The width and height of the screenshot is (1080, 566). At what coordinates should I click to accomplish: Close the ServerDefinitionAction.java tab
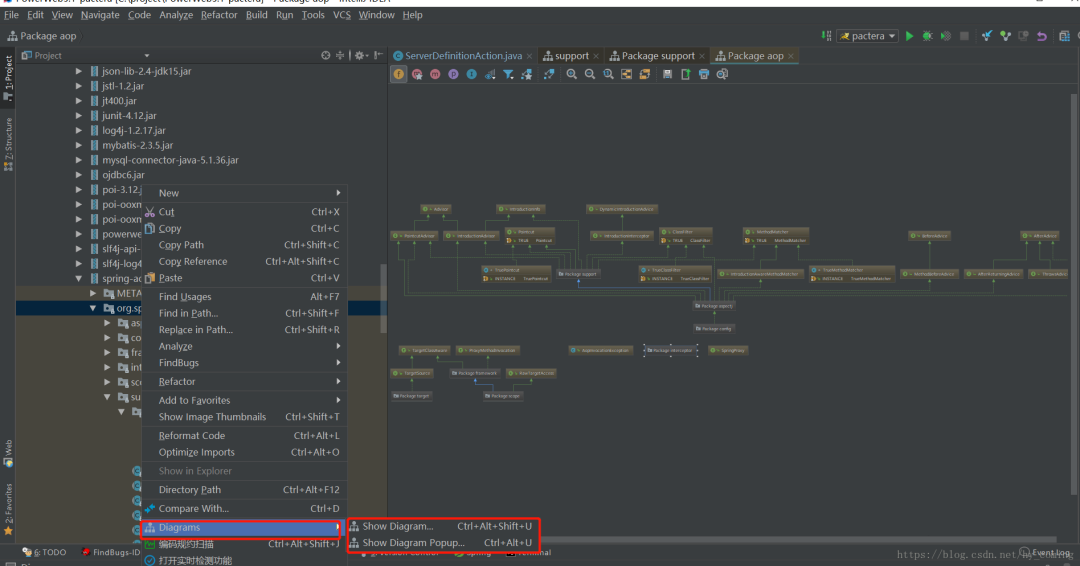coord(529,56)
